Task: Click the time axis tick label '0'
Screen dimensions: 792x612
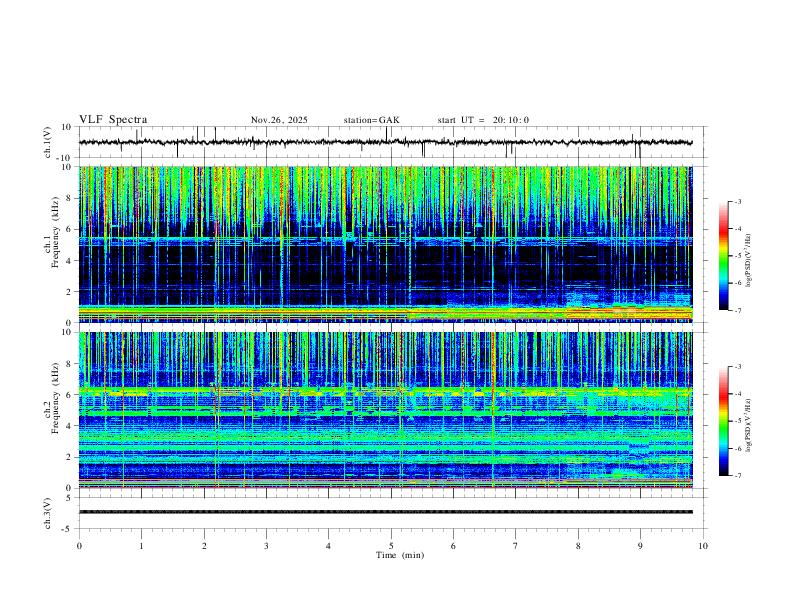Action: 79,546
